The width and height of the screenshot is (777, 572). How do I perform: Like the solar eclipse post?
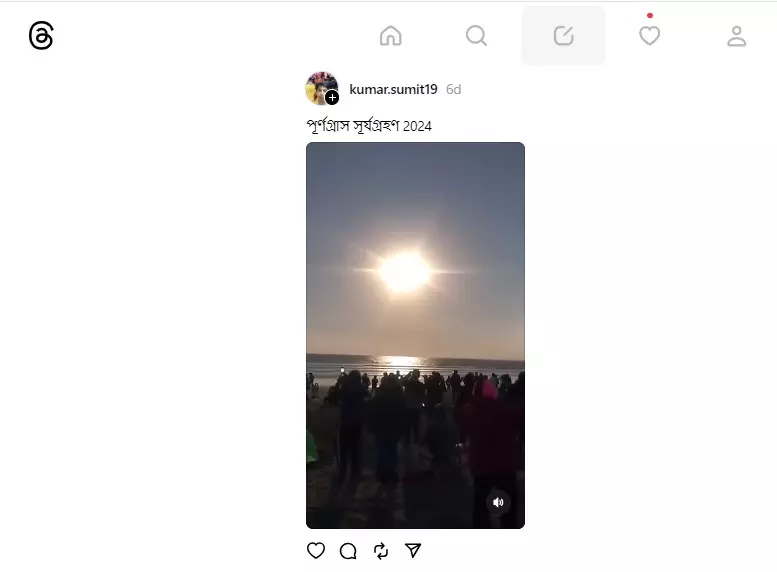(x=316, y=551)
